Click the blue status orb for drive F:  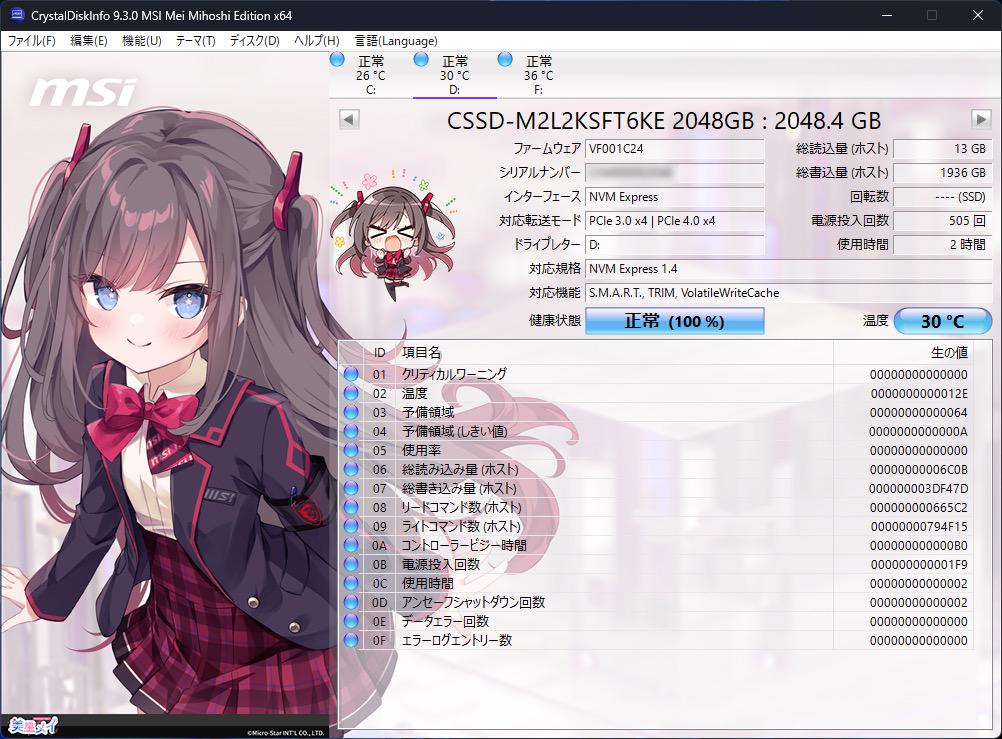click(505, 60)
